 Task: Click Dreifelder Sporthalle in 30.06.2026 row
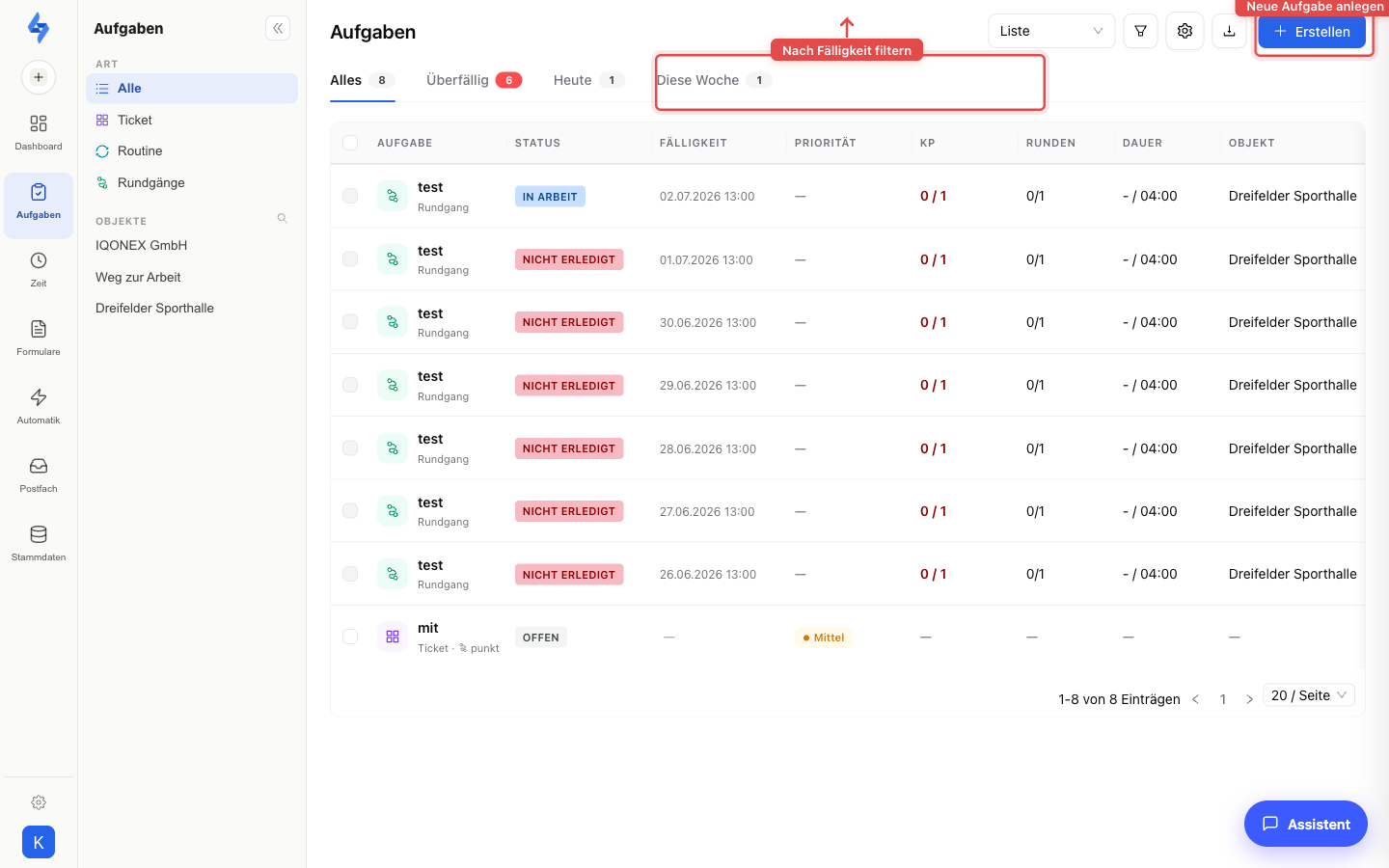point(1293,322)
